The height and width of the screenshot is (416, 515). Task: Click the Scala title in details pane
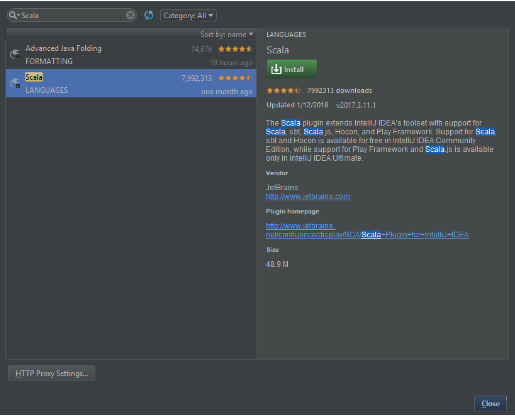pos(278,50)
